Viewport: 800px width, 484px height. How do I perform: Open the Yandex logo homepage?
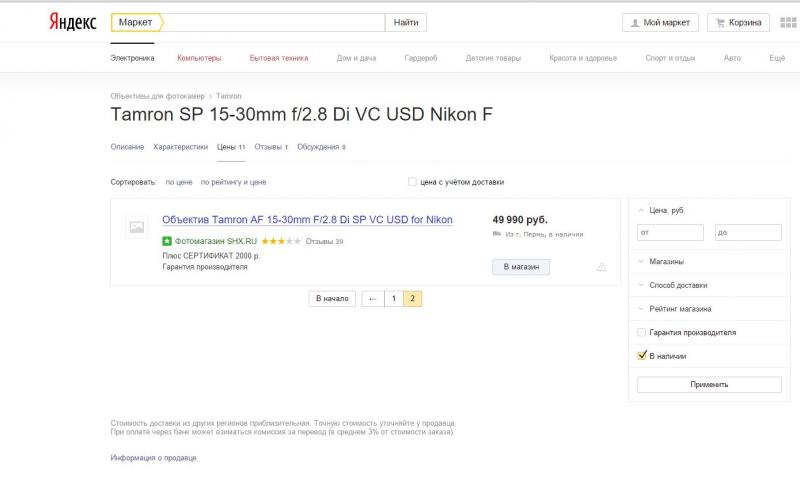pos(72,22)
